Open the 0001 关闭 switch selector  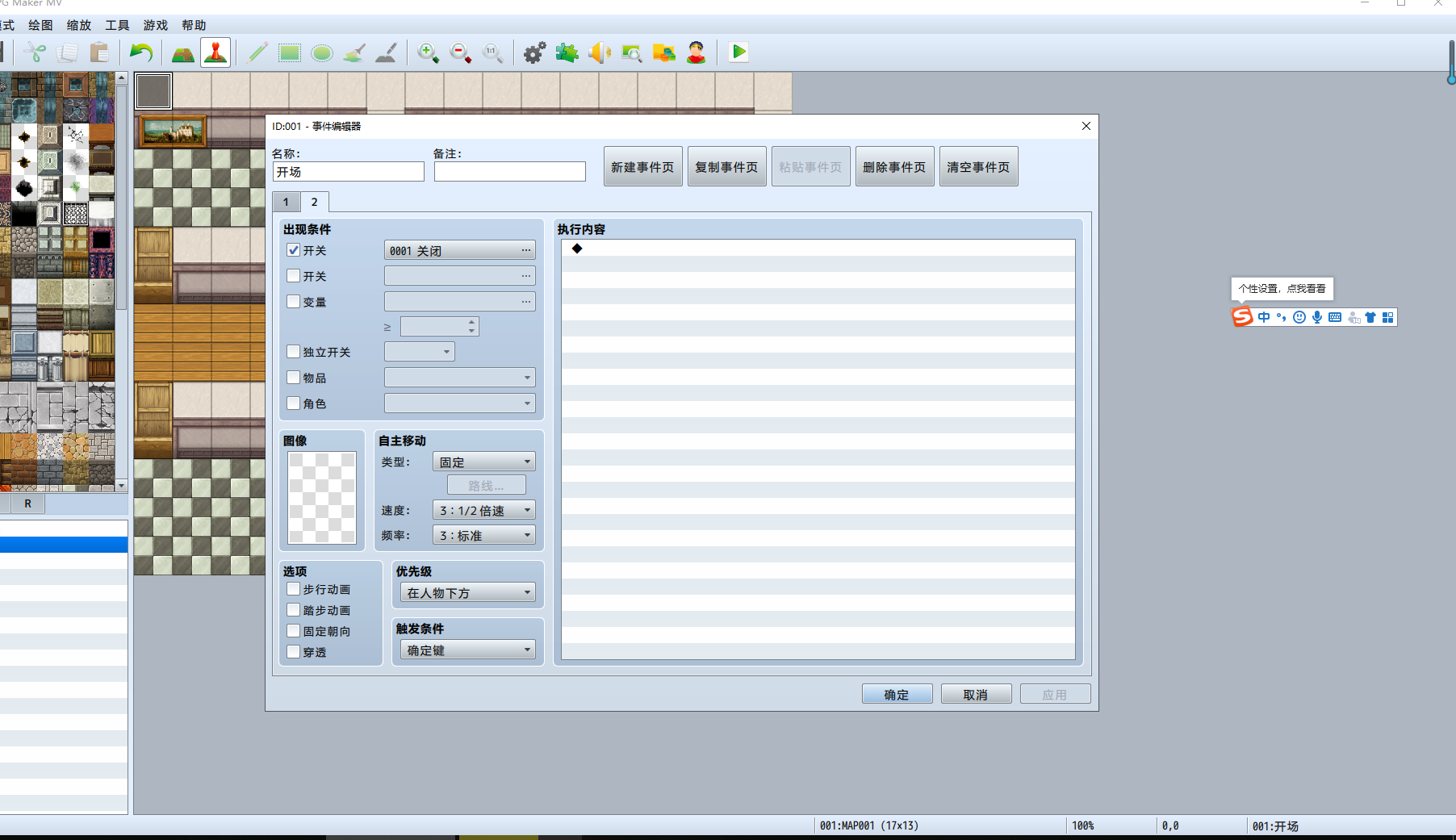(x=460, y=251)
